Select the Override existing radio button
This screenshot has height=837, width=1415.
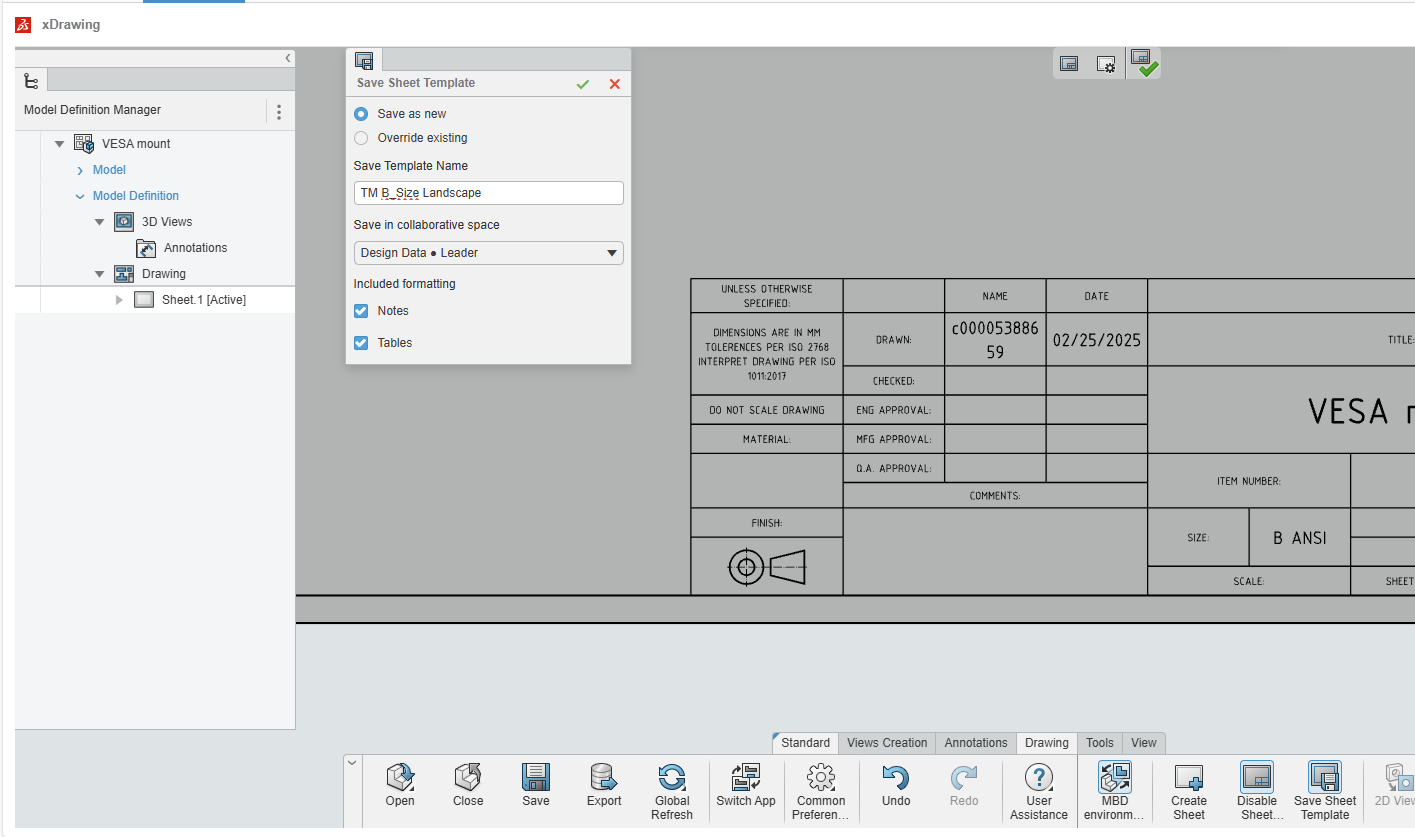(361, 138)
